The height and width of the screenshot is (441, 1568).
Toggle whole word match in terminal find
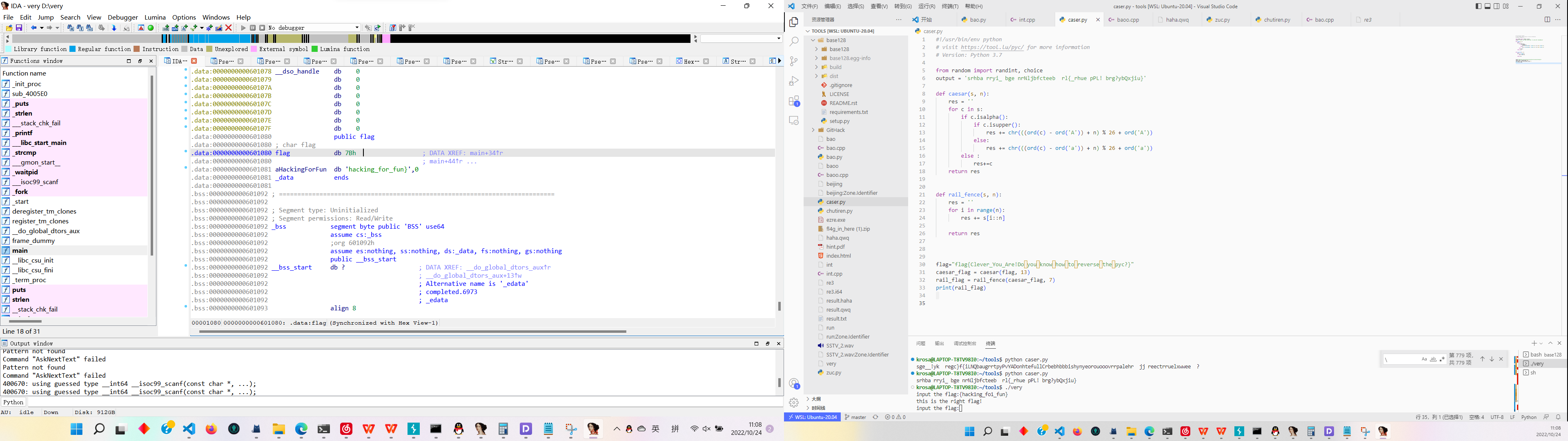1434,359
